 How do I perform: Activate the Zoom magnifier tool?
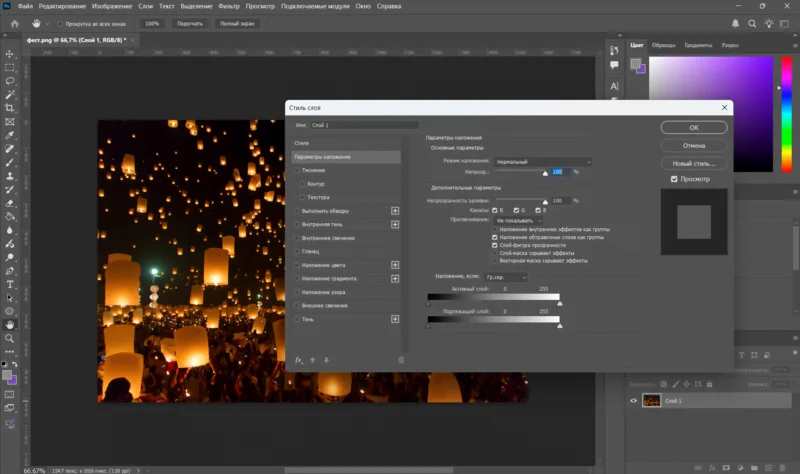(x=10, y=338)
